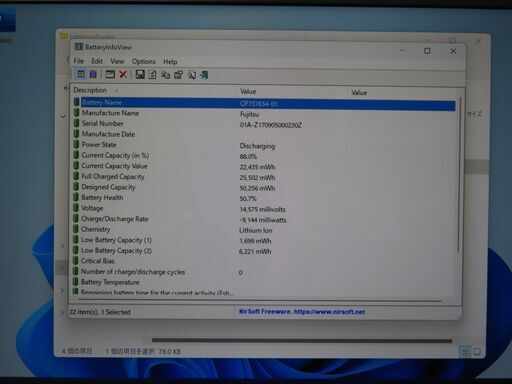Click the 88.0% value cell
The image size is (512, 384).
[248, 156]
